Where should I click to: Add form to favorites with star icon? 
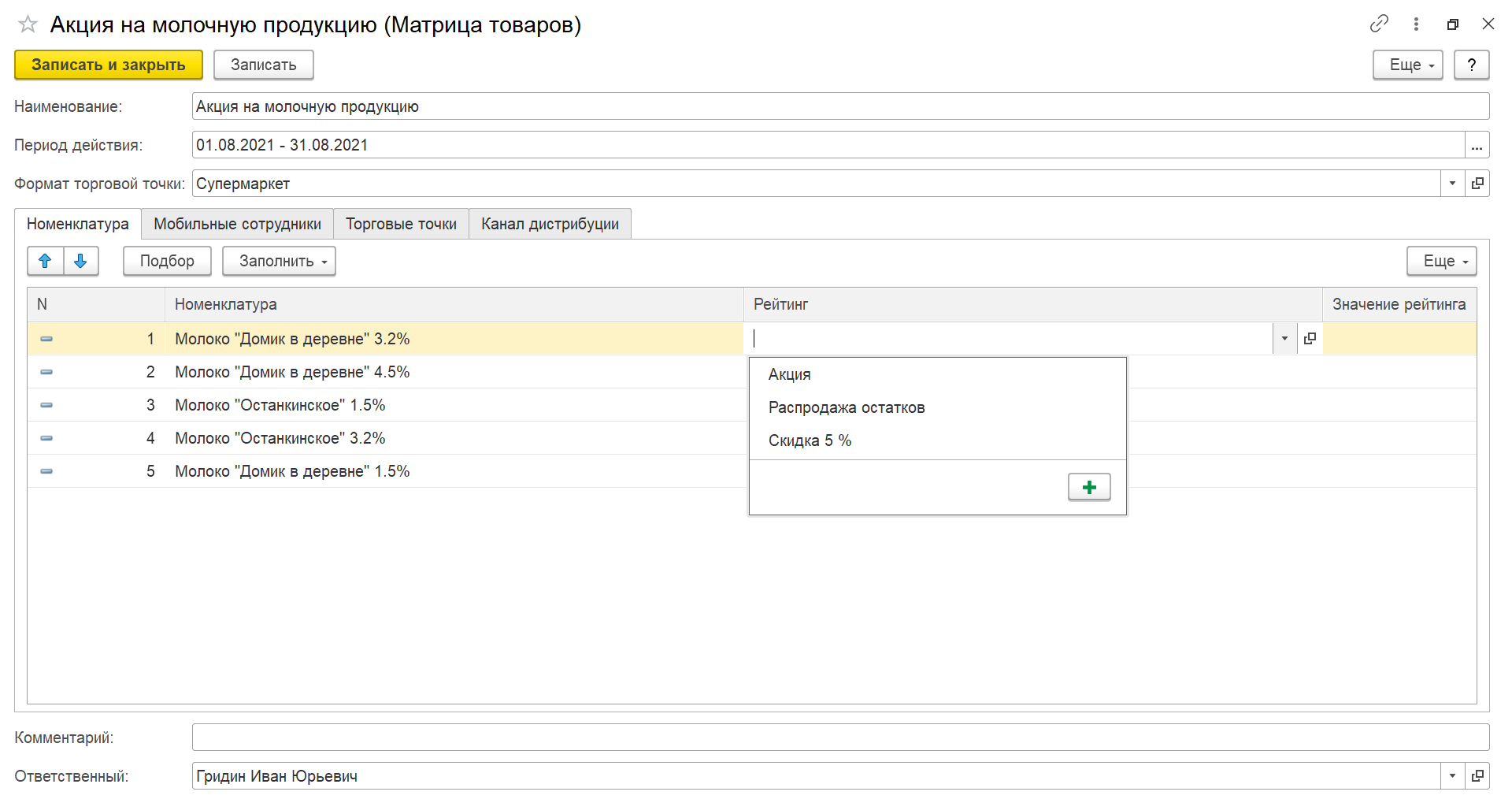[28, 24]
